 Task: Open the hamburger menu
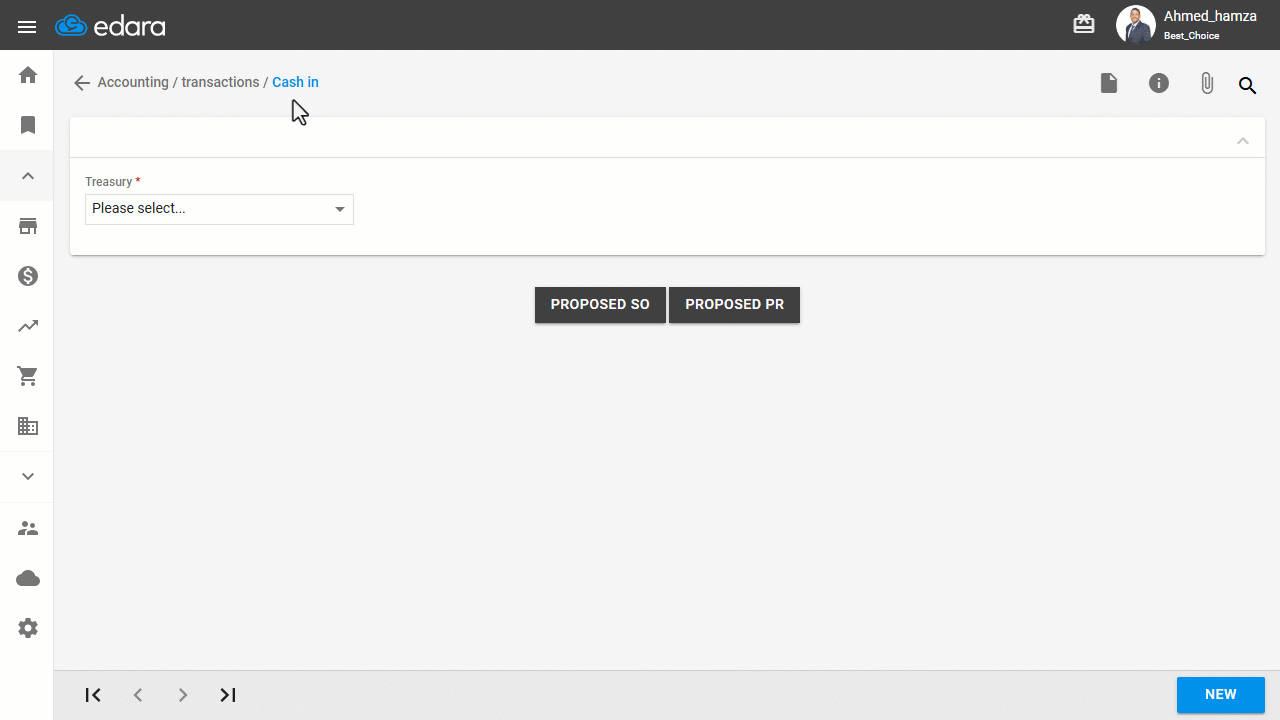(x=27, y=27)
